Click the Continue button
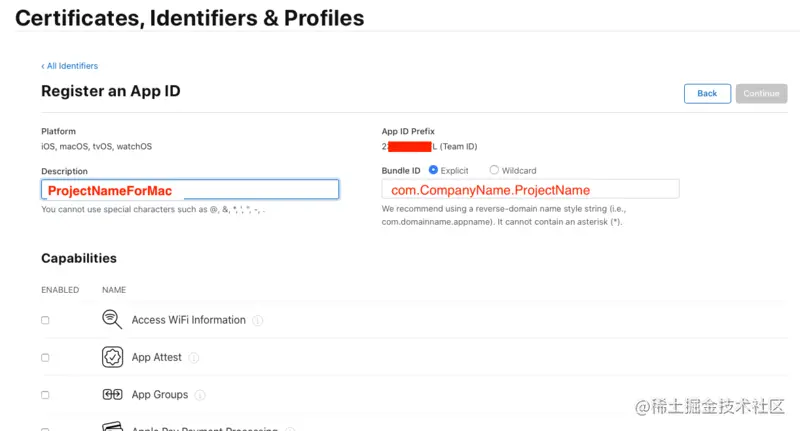 pos(761,93)
